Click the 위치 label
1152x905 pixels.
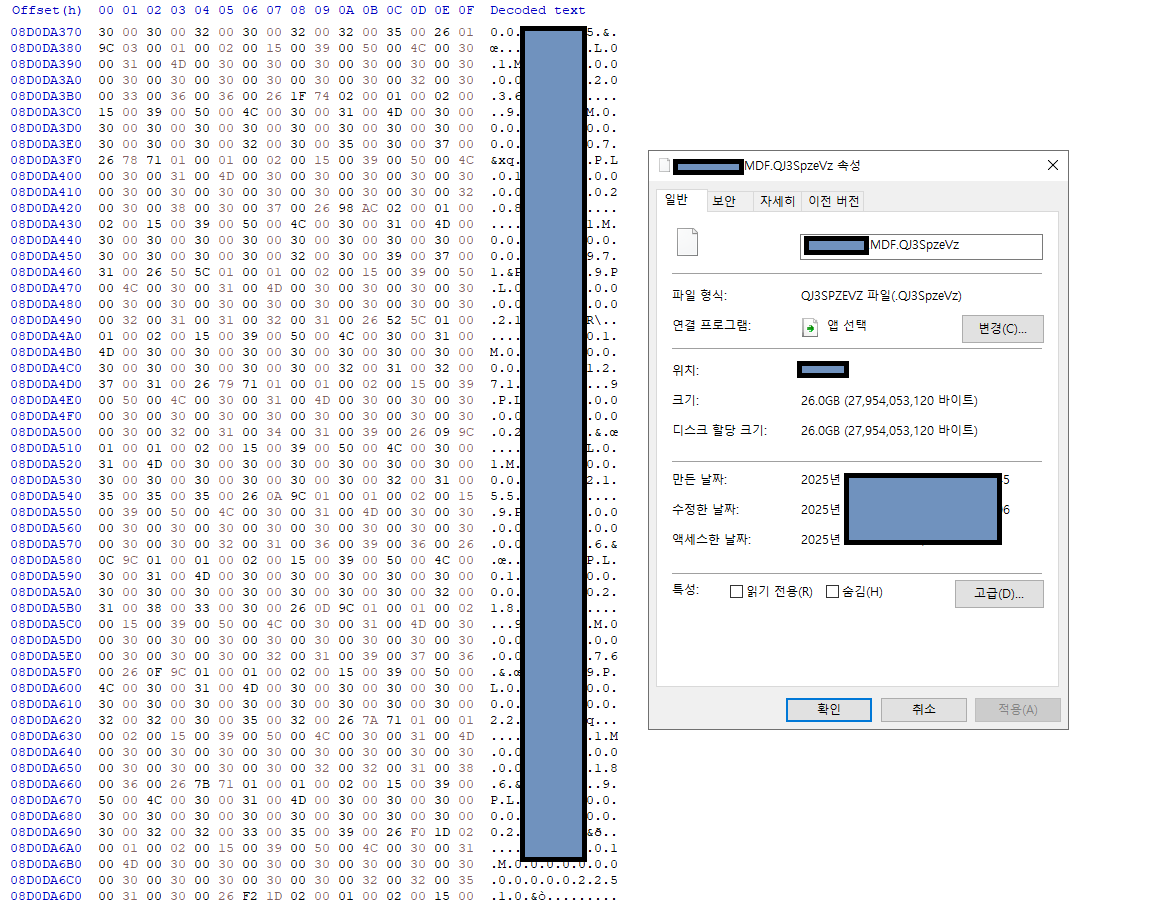click(x=686, y=370)
